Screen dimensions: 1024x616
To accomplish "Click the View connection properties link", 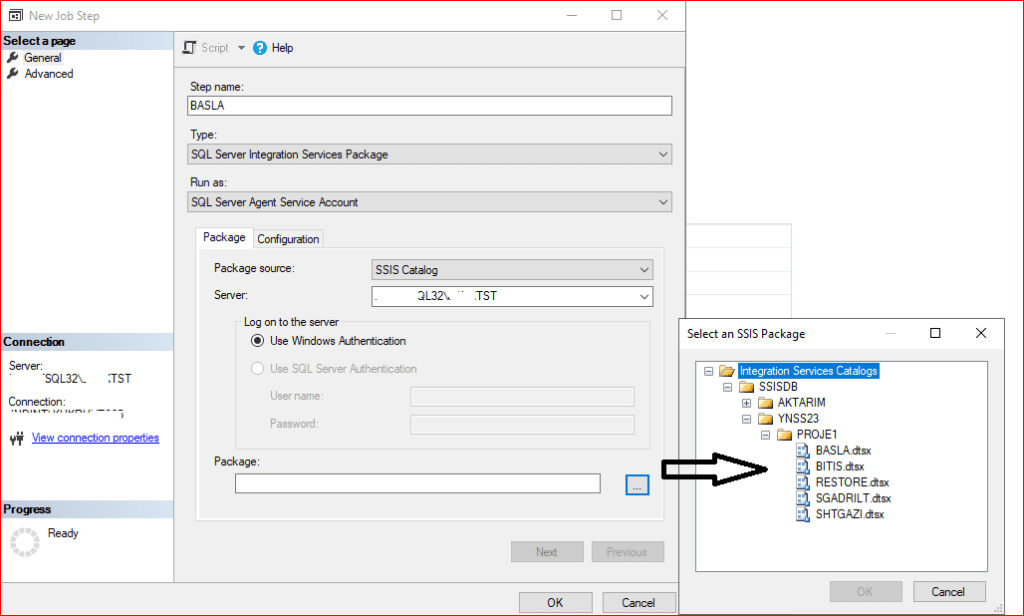I will point(95,438).
